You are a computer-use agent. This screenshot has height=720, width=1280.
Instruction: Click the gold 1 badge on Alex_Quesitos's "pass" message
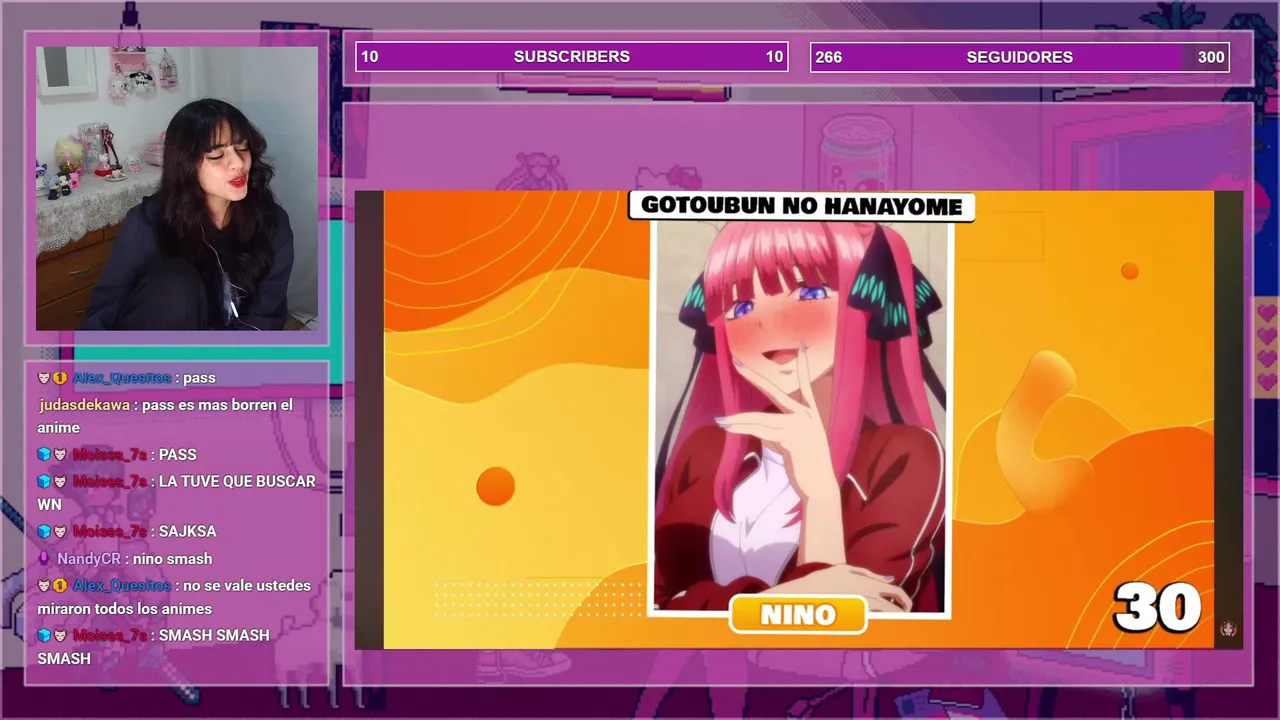59,378
